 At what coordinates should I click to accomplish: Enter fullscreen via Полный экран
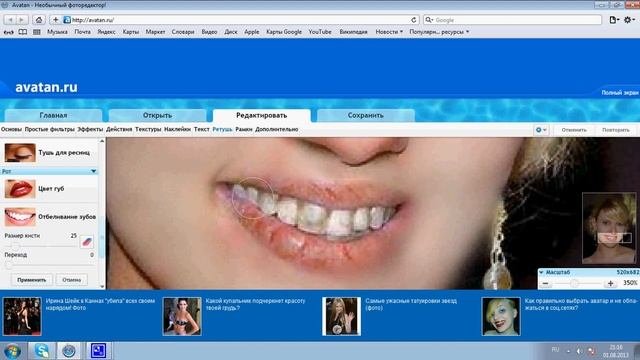(x=620, y=93)
